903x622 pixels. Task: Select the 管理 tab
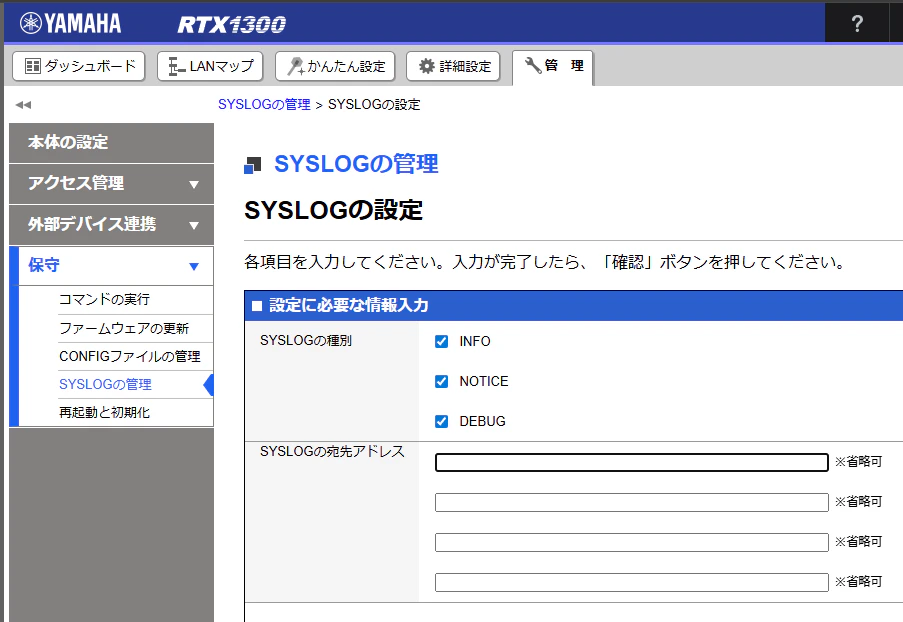[553, 68]
